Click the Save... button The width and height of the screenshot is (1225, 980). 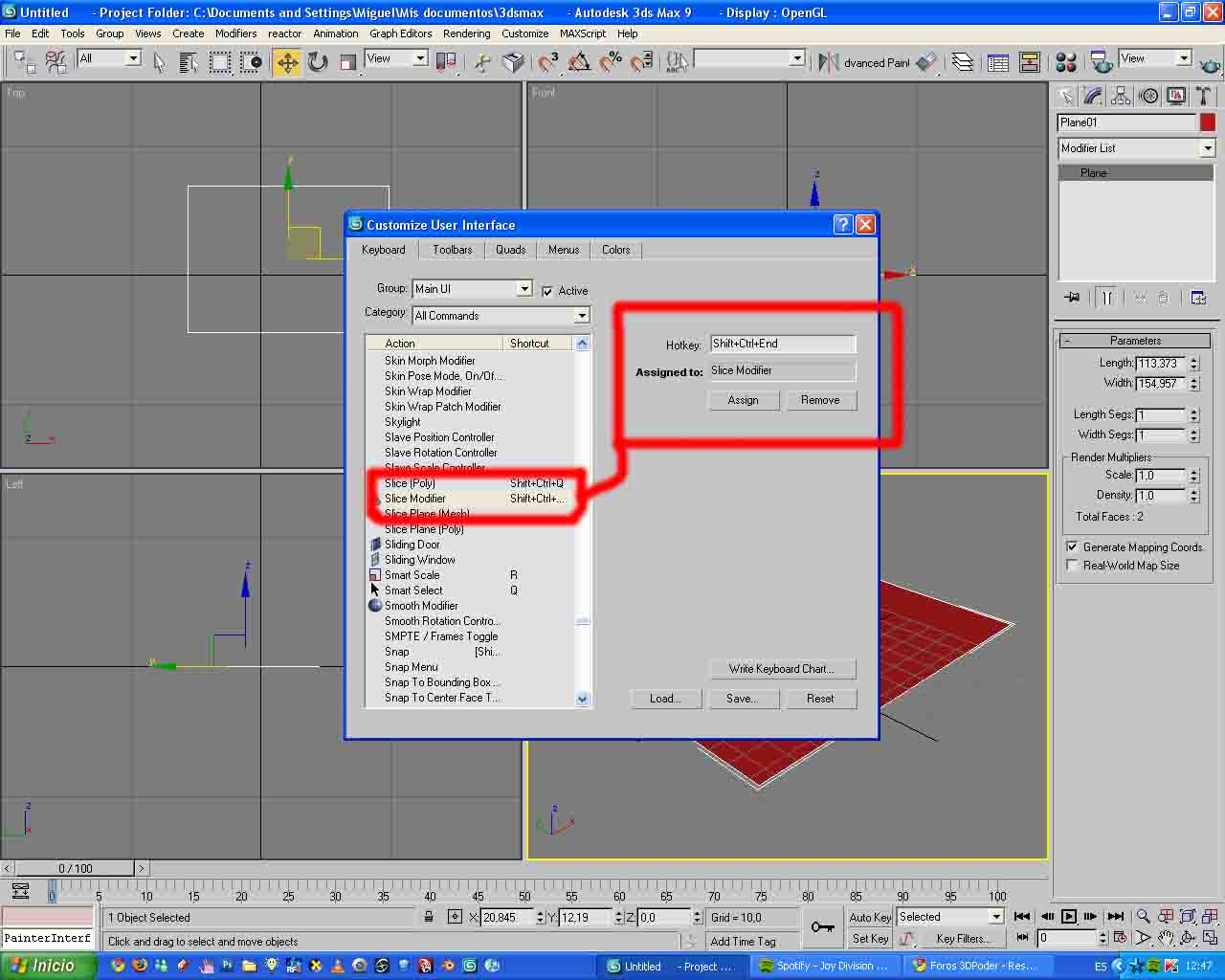(x=742, y=699)
